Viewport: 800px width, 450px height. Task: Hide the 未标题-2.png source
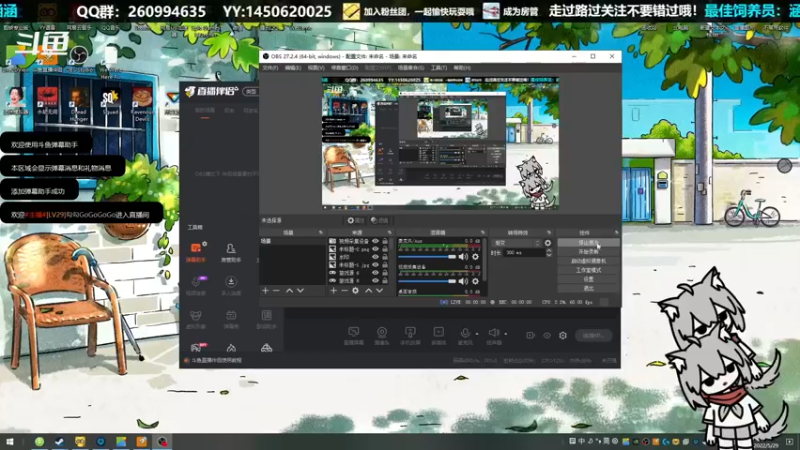coord(376,249)
